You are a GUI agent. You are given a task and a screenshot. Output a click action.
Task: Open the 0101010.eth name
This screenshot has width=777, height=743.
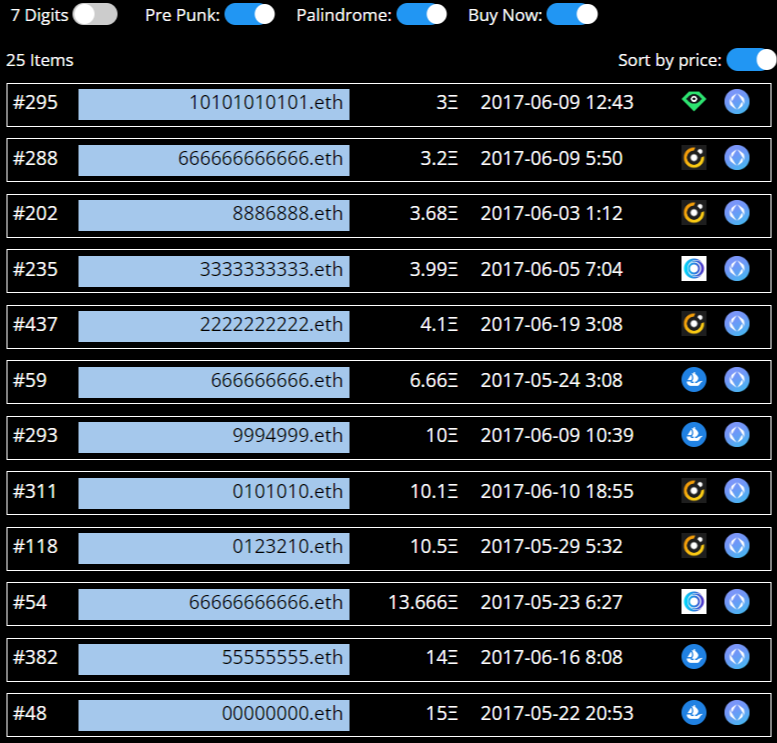[214, 494]
